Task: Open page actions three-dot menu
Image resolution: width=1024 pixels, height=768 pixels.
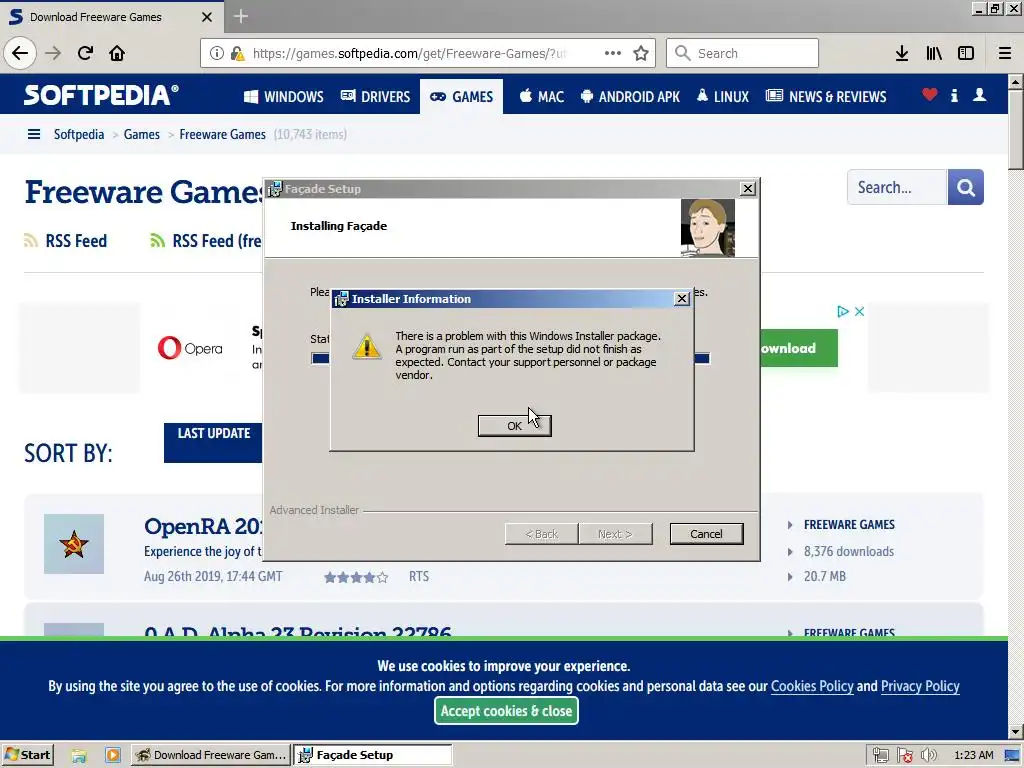Action: click(x=613, y=53)
